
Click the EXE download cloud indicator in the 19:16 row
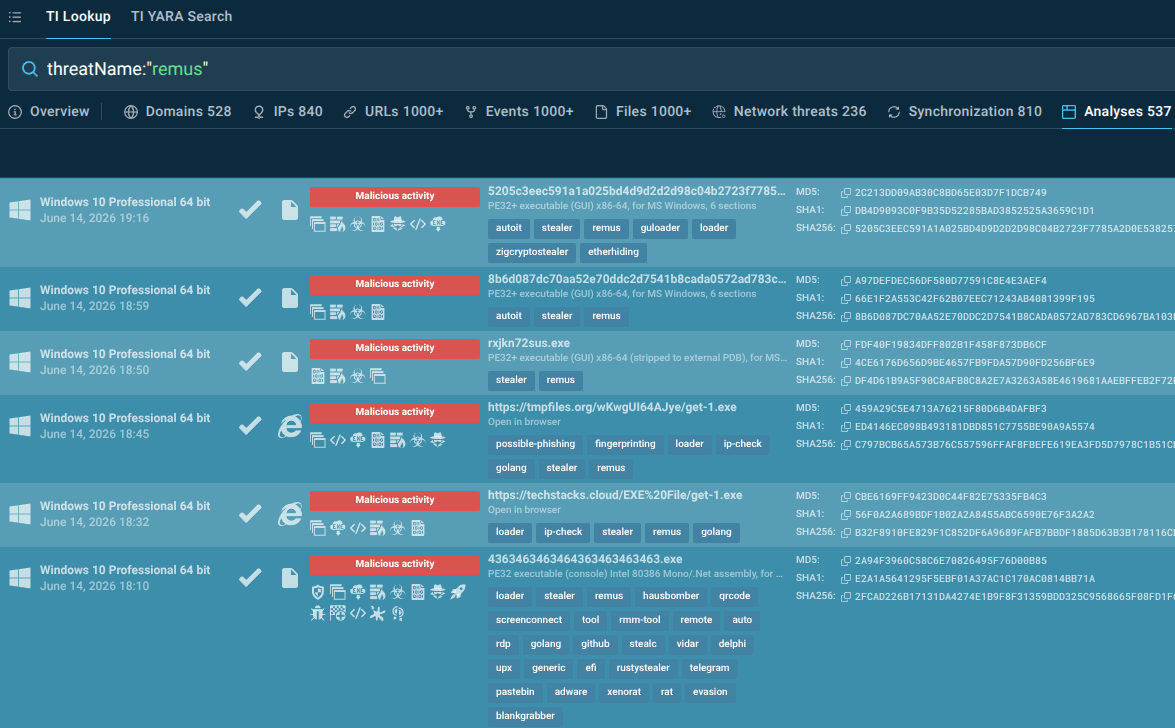[x=438, y=223]
